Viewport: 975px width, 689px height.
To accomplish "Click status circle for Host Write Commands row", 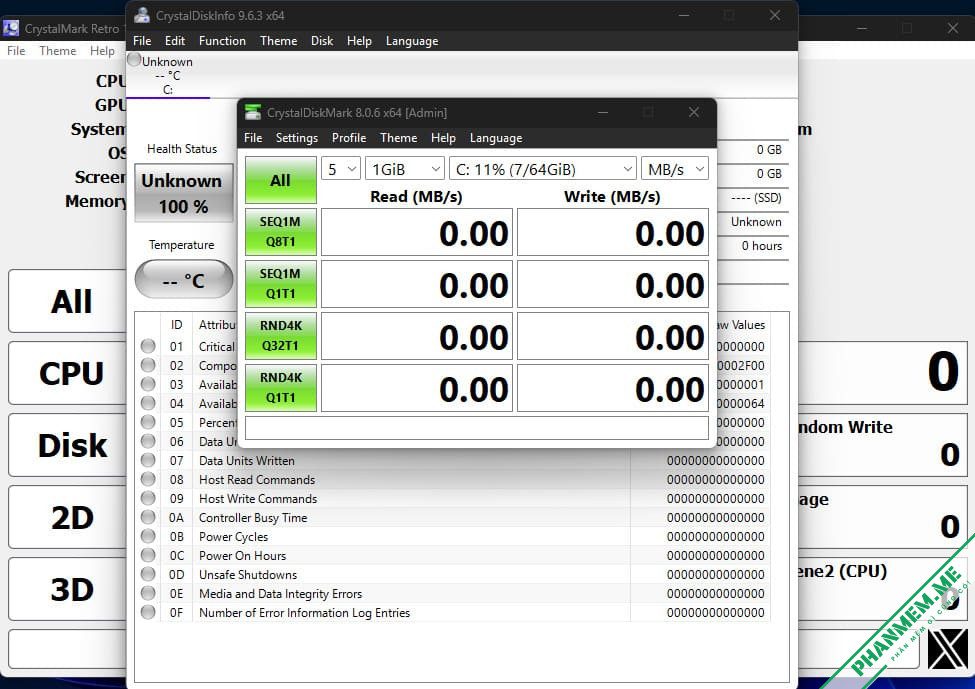I will [148, 498].
